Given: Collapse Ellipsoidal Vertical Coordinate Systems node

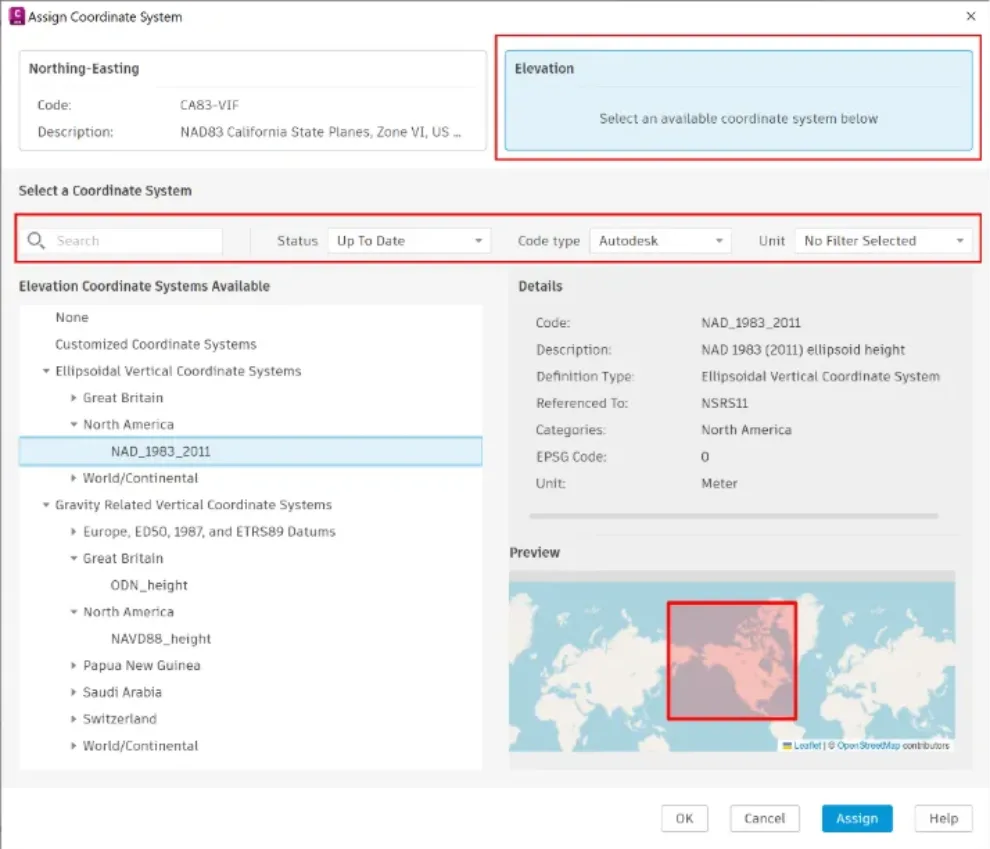Looking at the screenshot, I should [46, 371].
